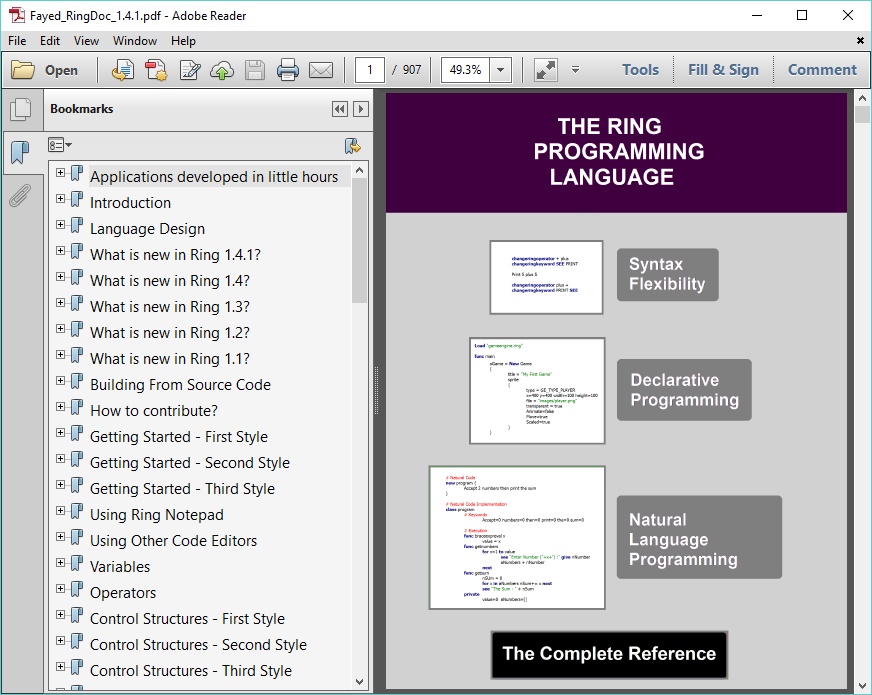Open the Tools pane
Viewport: 872px width, 695px height.
(641, 70)
